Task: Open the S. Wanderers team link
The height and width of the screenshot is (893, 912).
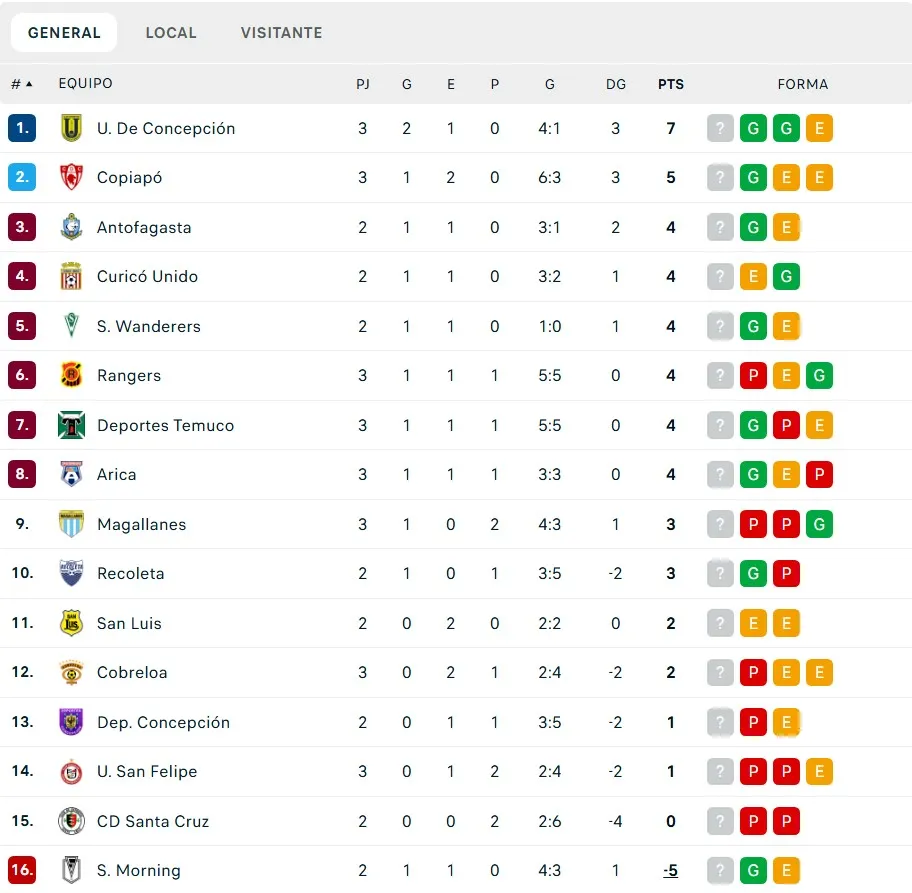Action: point(148,326)
